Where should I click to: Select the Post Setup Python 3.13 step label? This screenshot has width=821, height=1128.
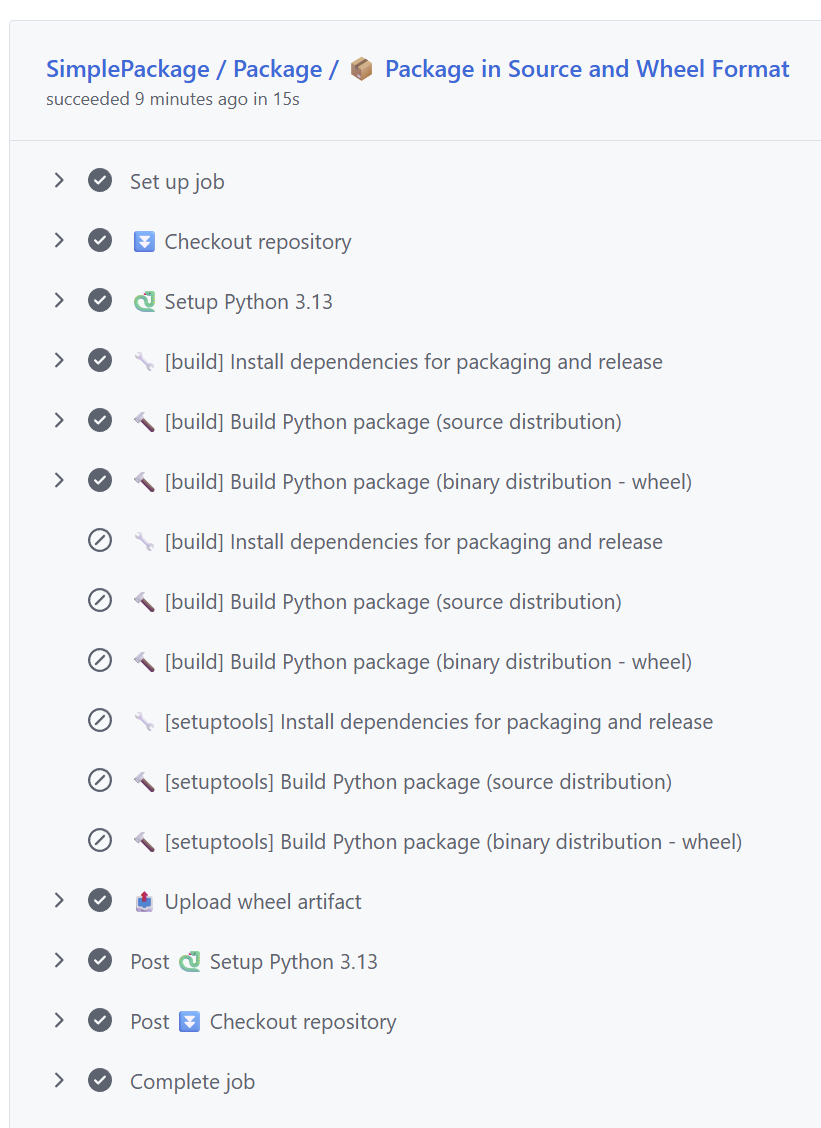pyautogui.click(x=293, y=961)
